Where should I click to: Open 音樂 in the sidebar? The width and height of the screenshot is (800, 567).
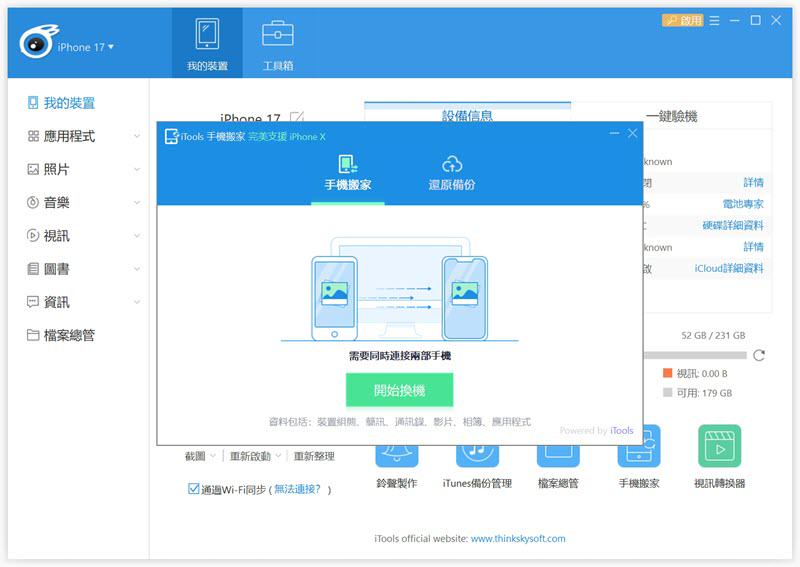56,203
